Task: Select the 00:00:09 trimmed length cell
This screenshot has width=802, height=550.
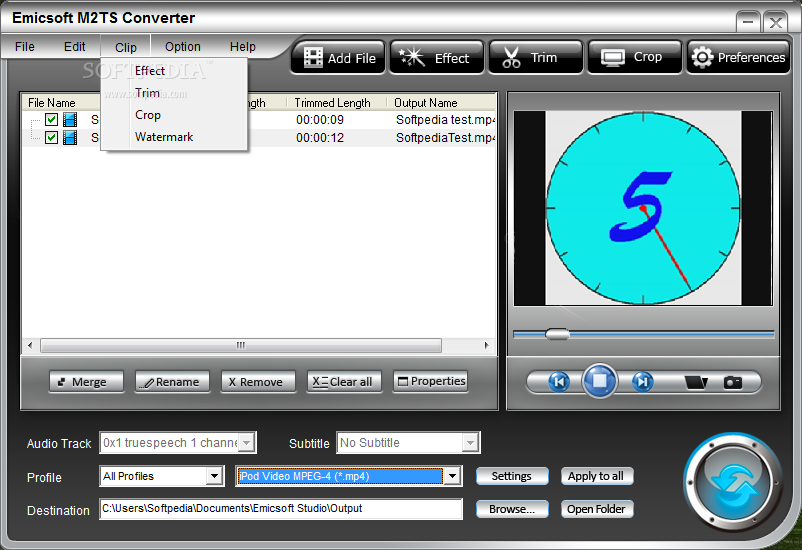Action: (x=320, y=120)
